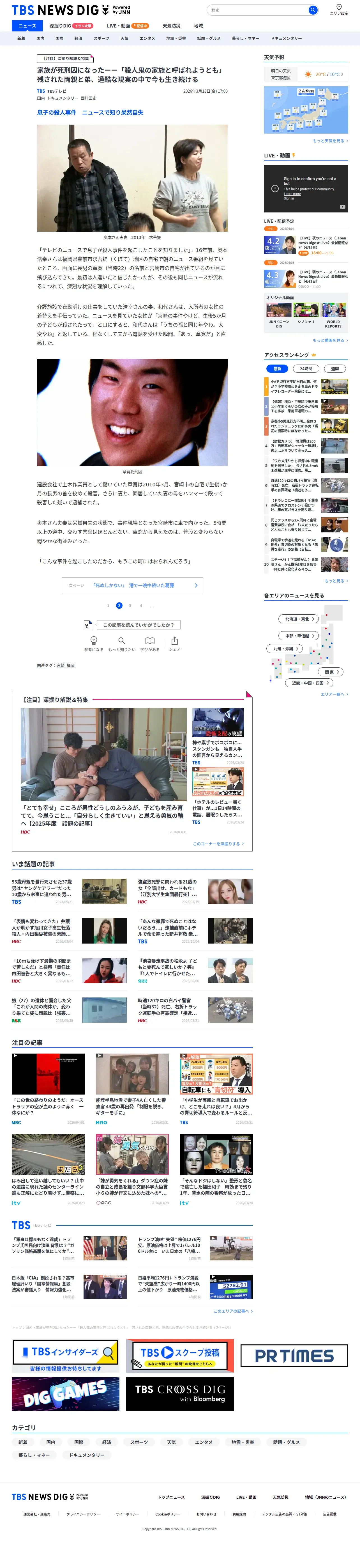Image resolution: width=360 pixels, height=1568 pixels.
Task: Expand the 中部・甲信越 area news
Action: 299,635
